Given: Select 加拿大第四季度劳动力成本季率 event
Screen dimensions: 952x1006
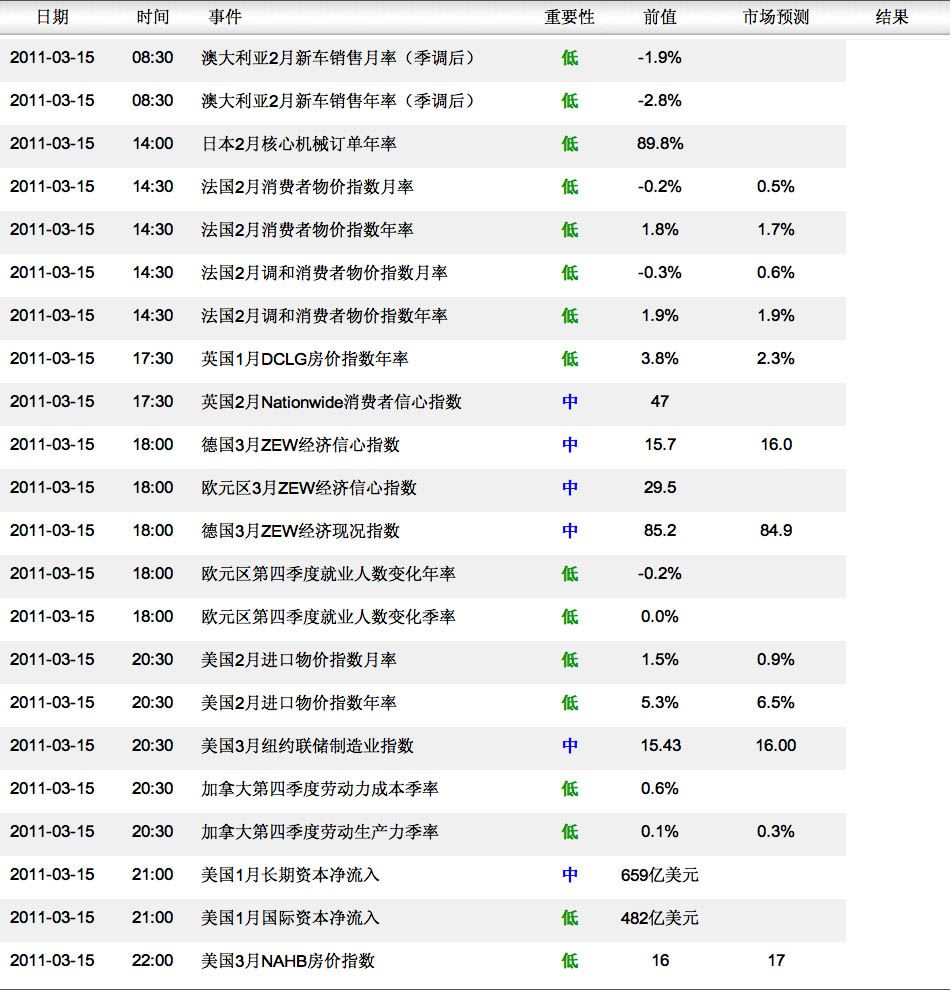Looking at the screenshot, I should pos(319,789).
